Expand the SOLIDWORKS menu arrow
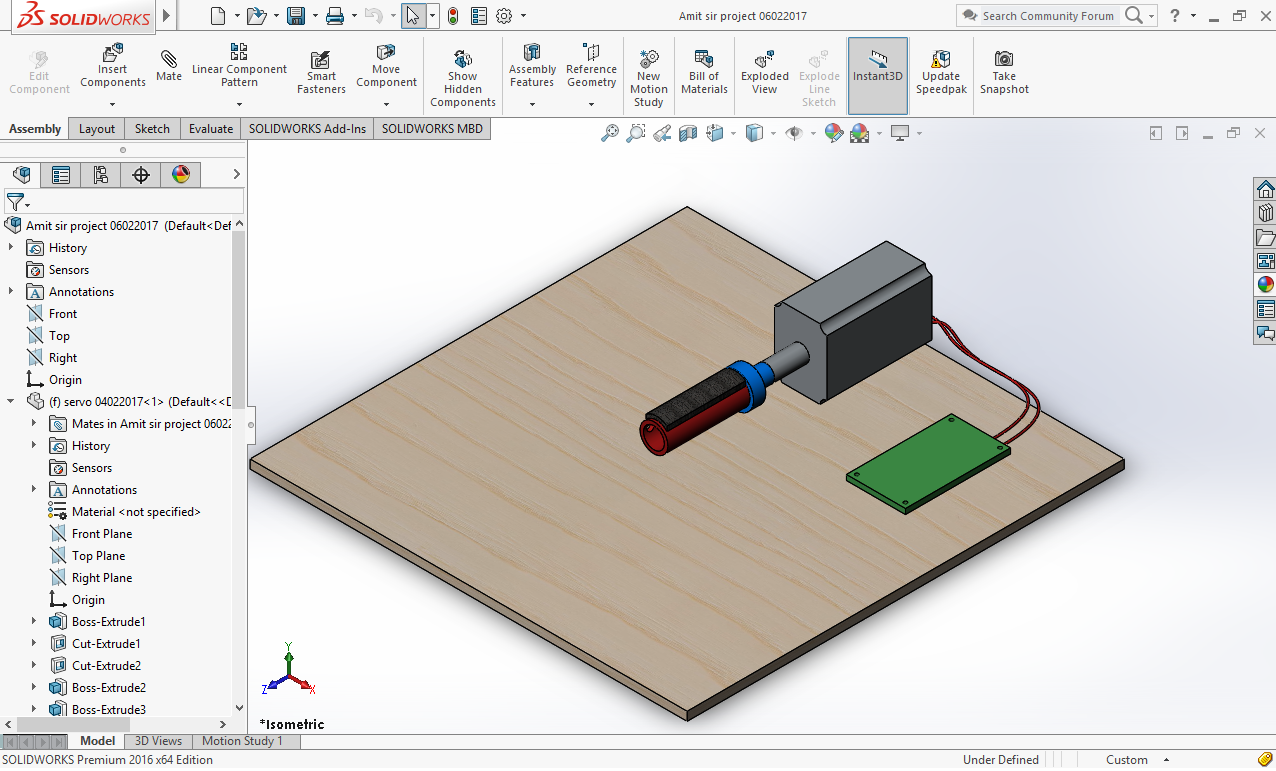1276x771 pixels. coord(166,15)
